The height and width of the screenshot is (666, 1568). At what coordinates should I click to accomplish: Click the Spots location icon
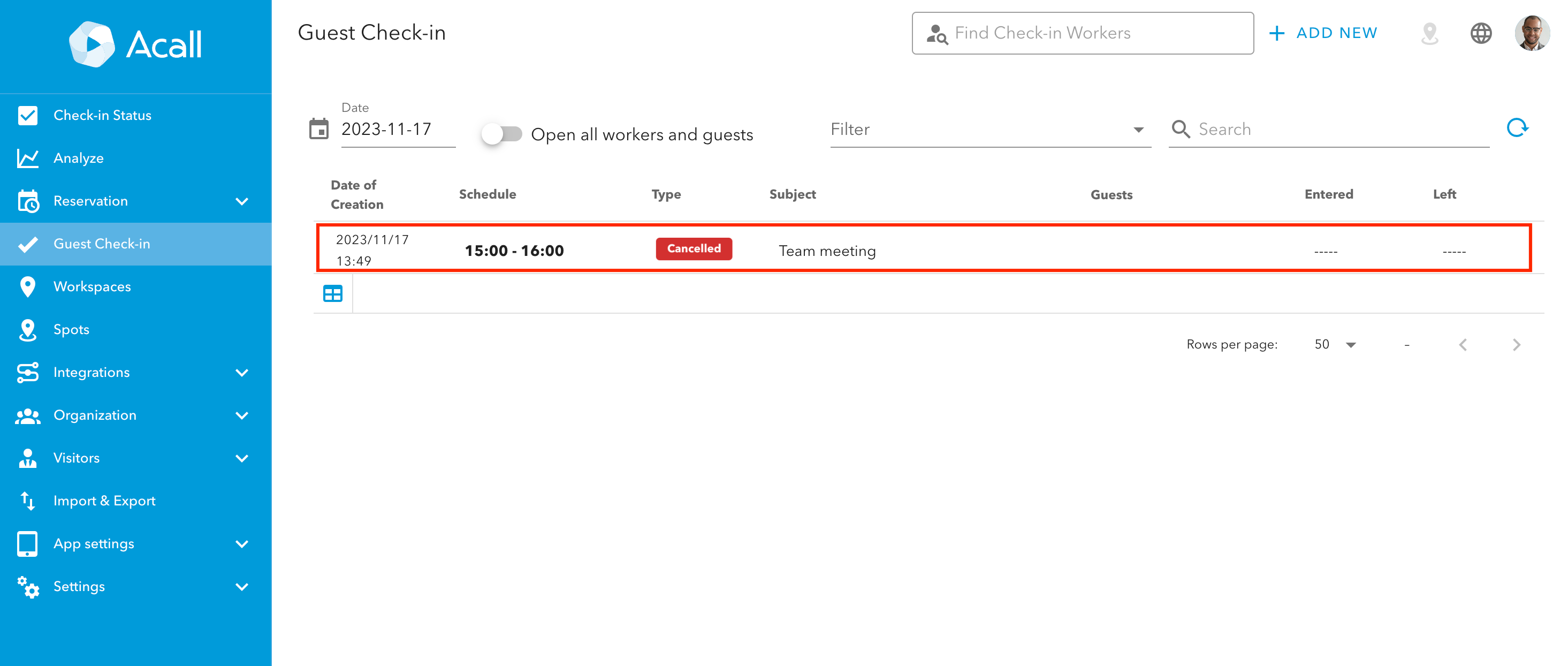[27, 329]
